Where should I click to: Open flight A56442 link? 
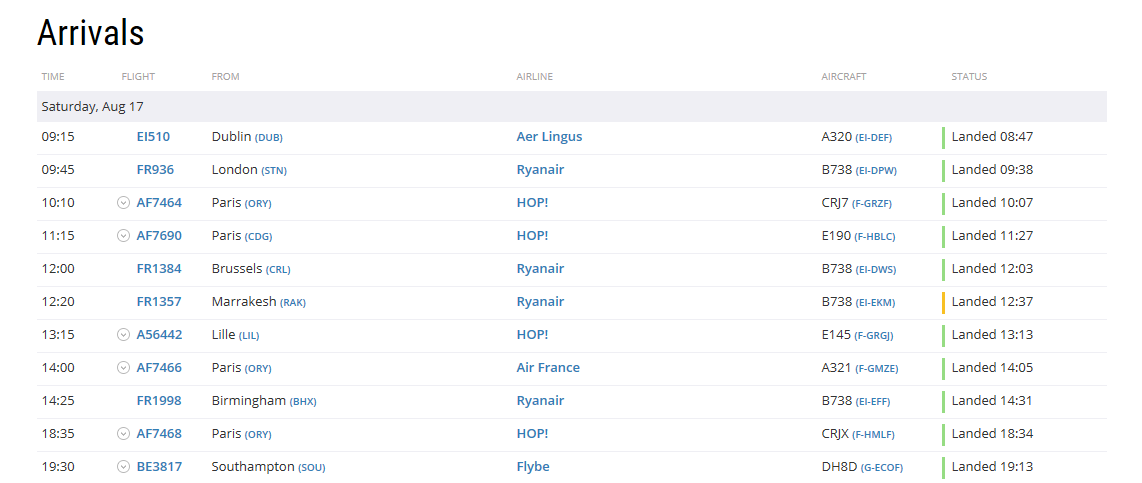click(x=160, y=334)
